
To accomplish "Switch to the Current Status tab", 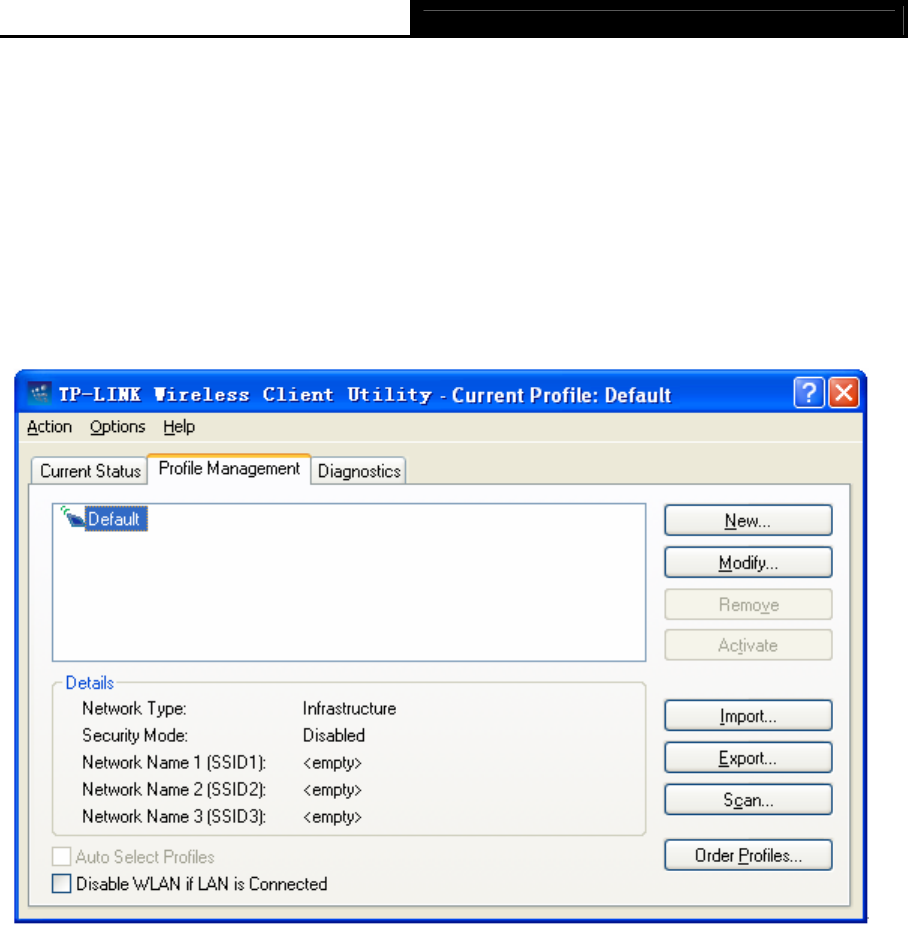I will coord(90,471).
